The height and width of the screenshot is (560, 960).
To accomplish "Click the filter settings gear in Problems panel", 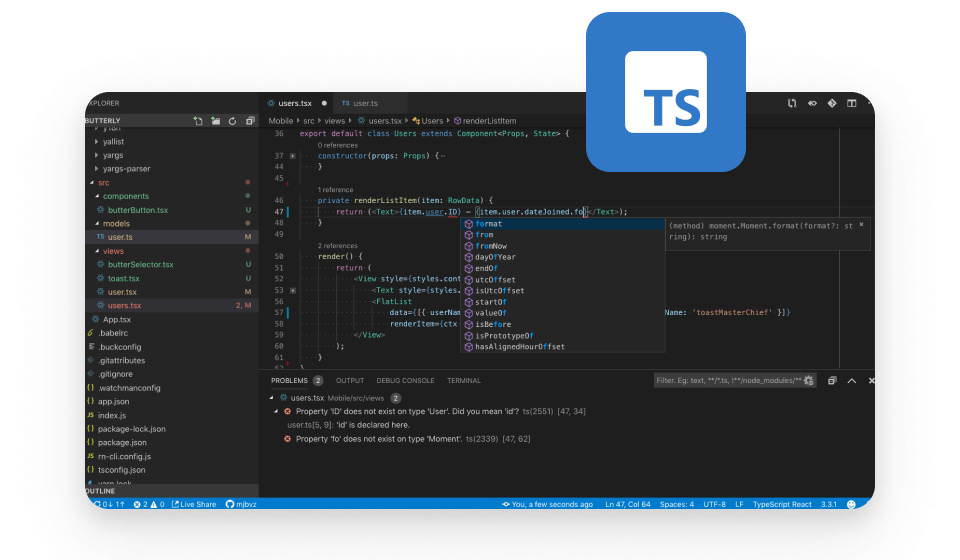I will coord(808,381).
